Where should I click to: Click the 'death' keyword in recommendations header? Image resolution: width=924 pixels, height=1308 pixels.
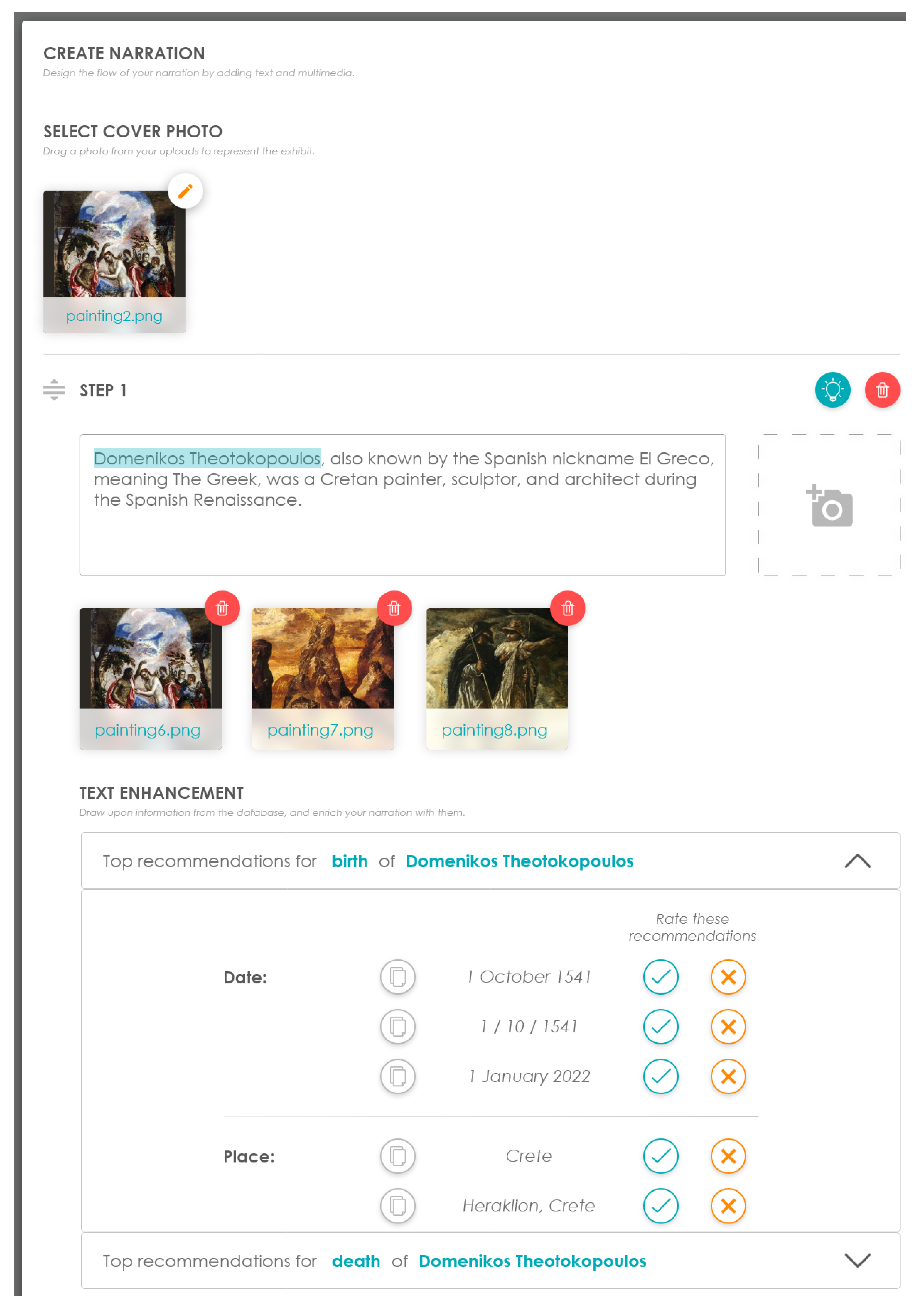[x=356, y=1261]
